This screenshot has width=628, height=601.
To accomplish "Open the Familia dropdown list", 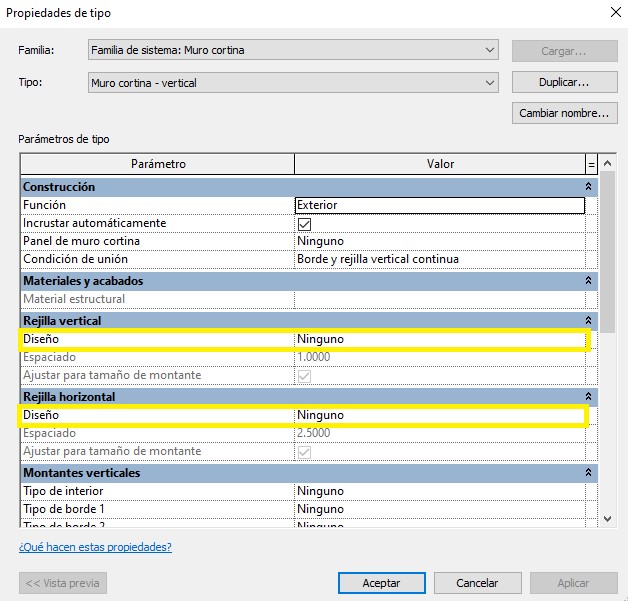I will [489, 50].
